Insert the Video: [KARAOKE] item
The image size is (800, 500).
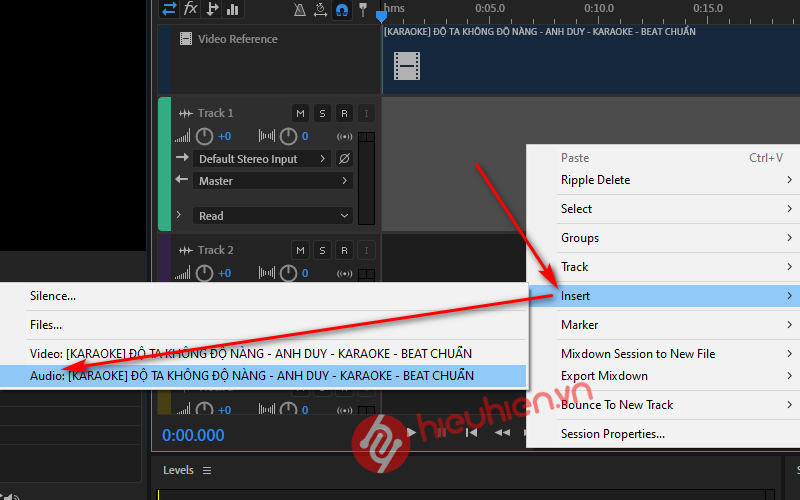click(x=263, y=354)
